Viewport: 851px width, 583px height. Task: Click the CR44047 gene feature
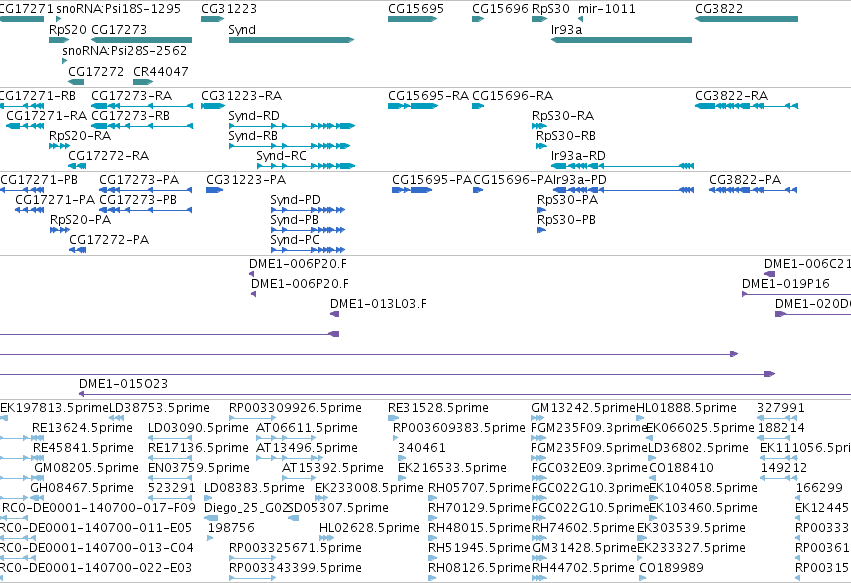143,82
